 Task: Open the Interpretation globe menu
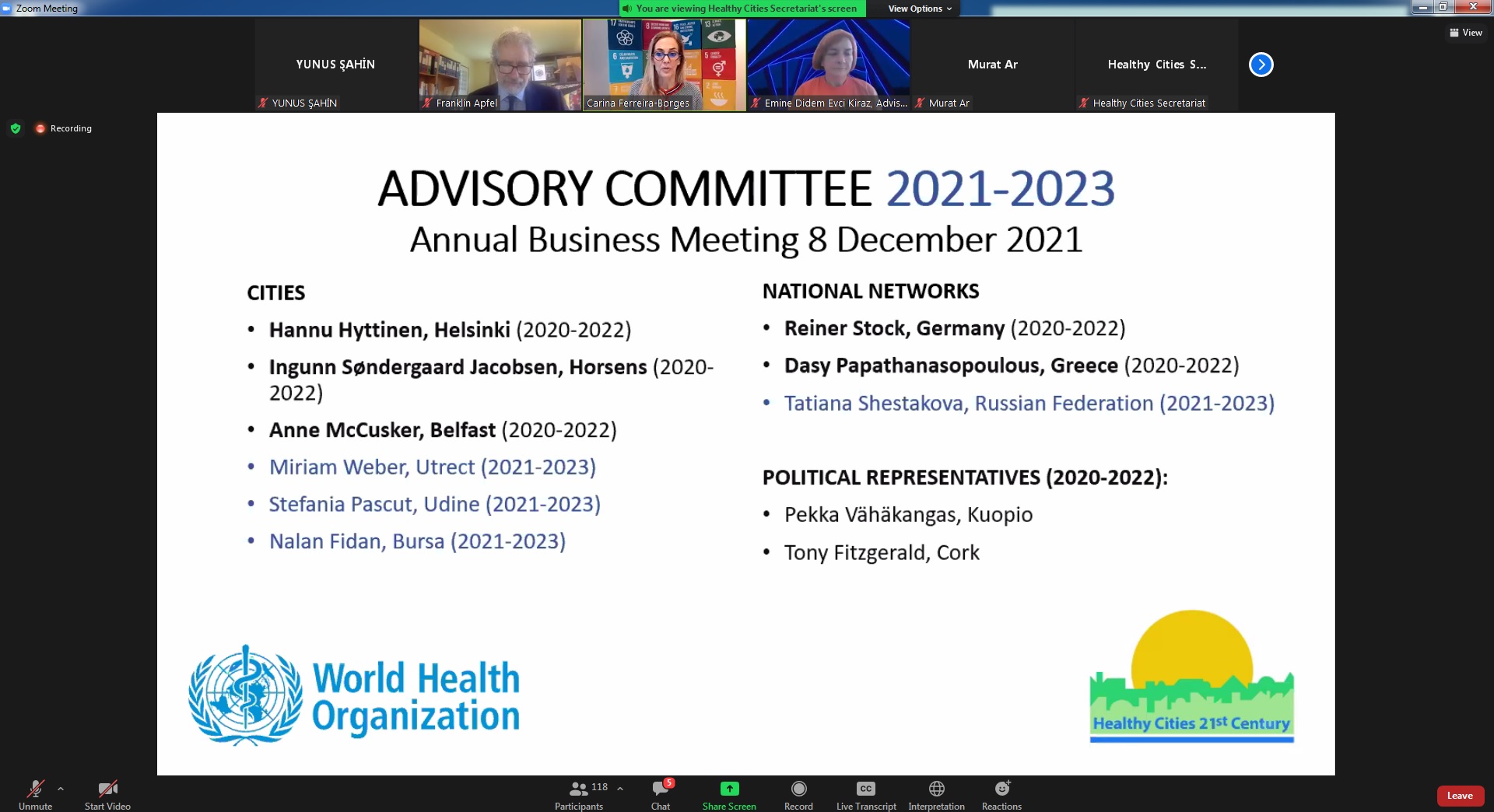pyautogui.click(x=936, y=794)
